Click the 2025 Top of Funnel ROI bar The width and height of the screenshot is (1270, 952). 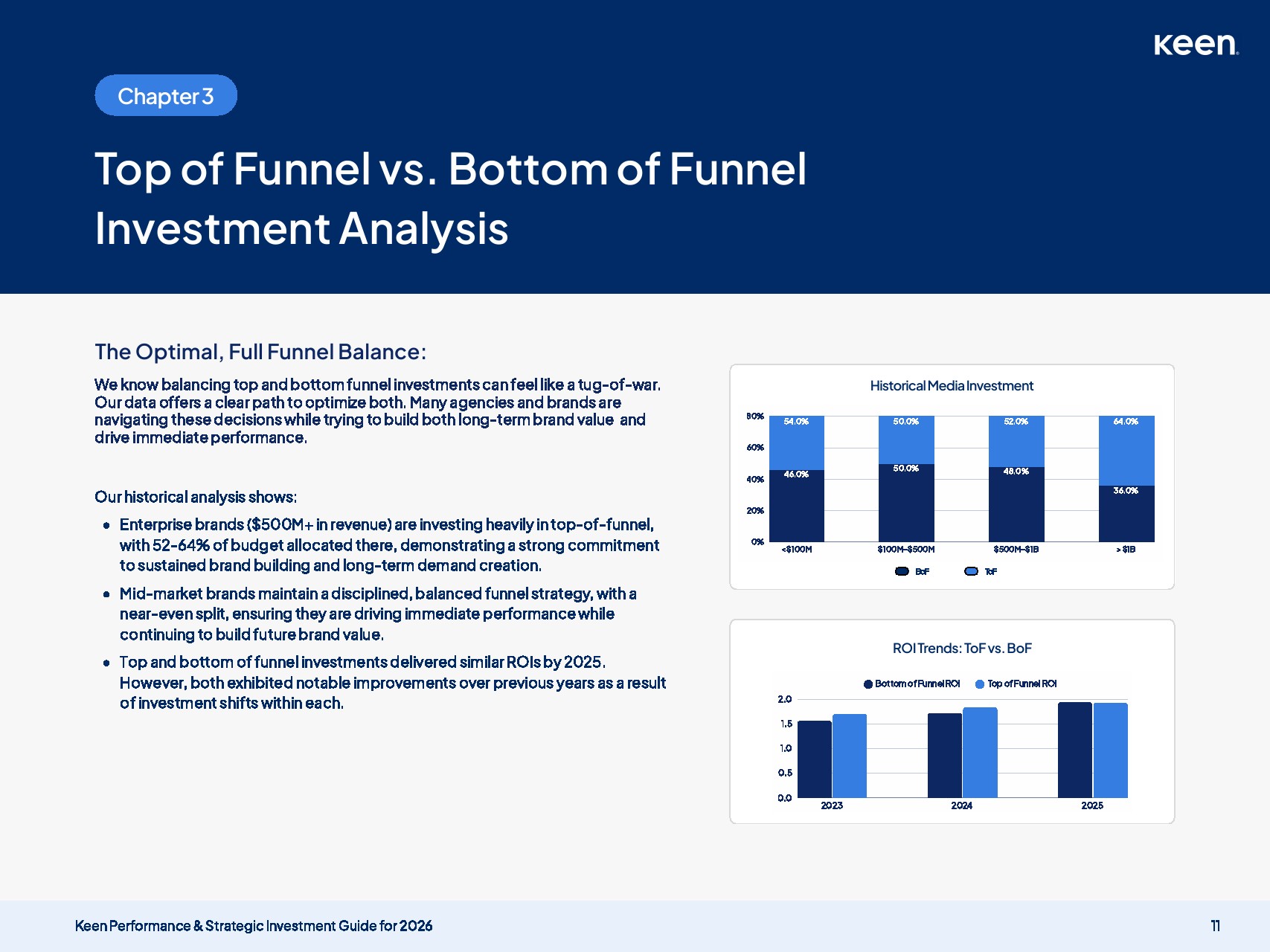(x=1110, y=750)
